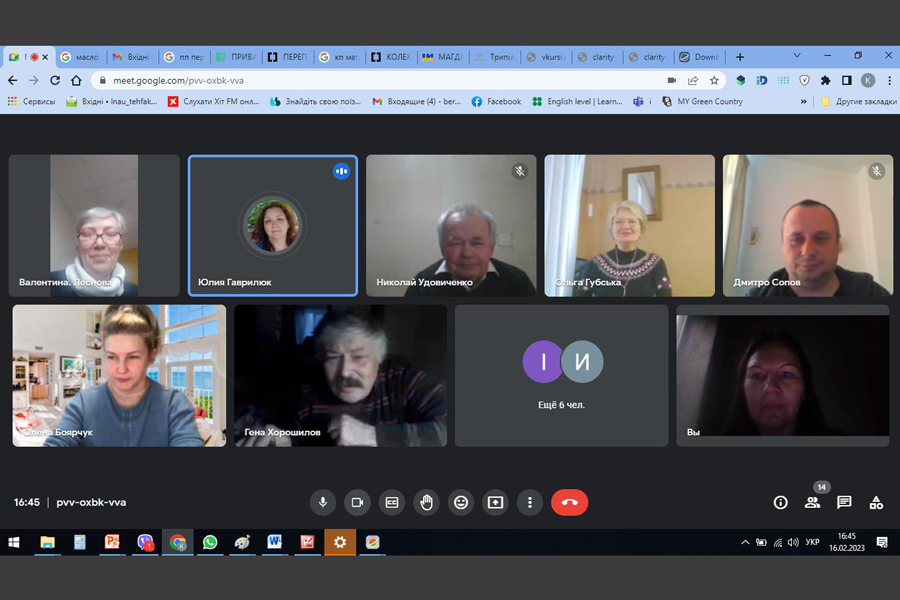Viewport: 900px width, 600px height.
Task: Select Ольга Губська video tile
Action: click(630, 226)
